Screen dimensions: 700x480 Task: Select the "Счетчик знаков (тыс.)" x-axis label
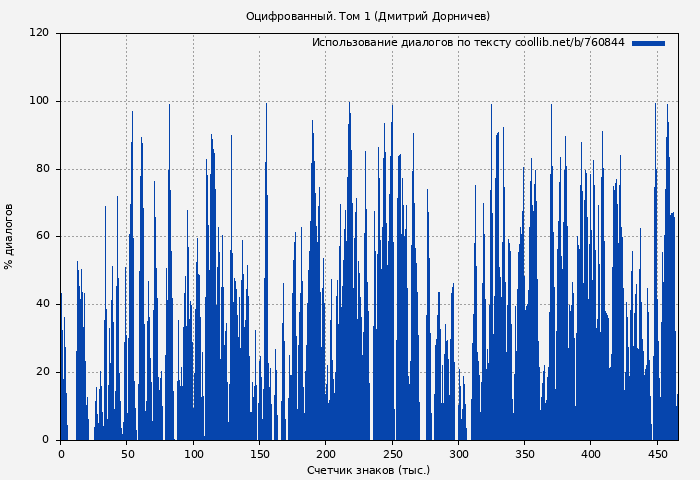coord(368,470)
